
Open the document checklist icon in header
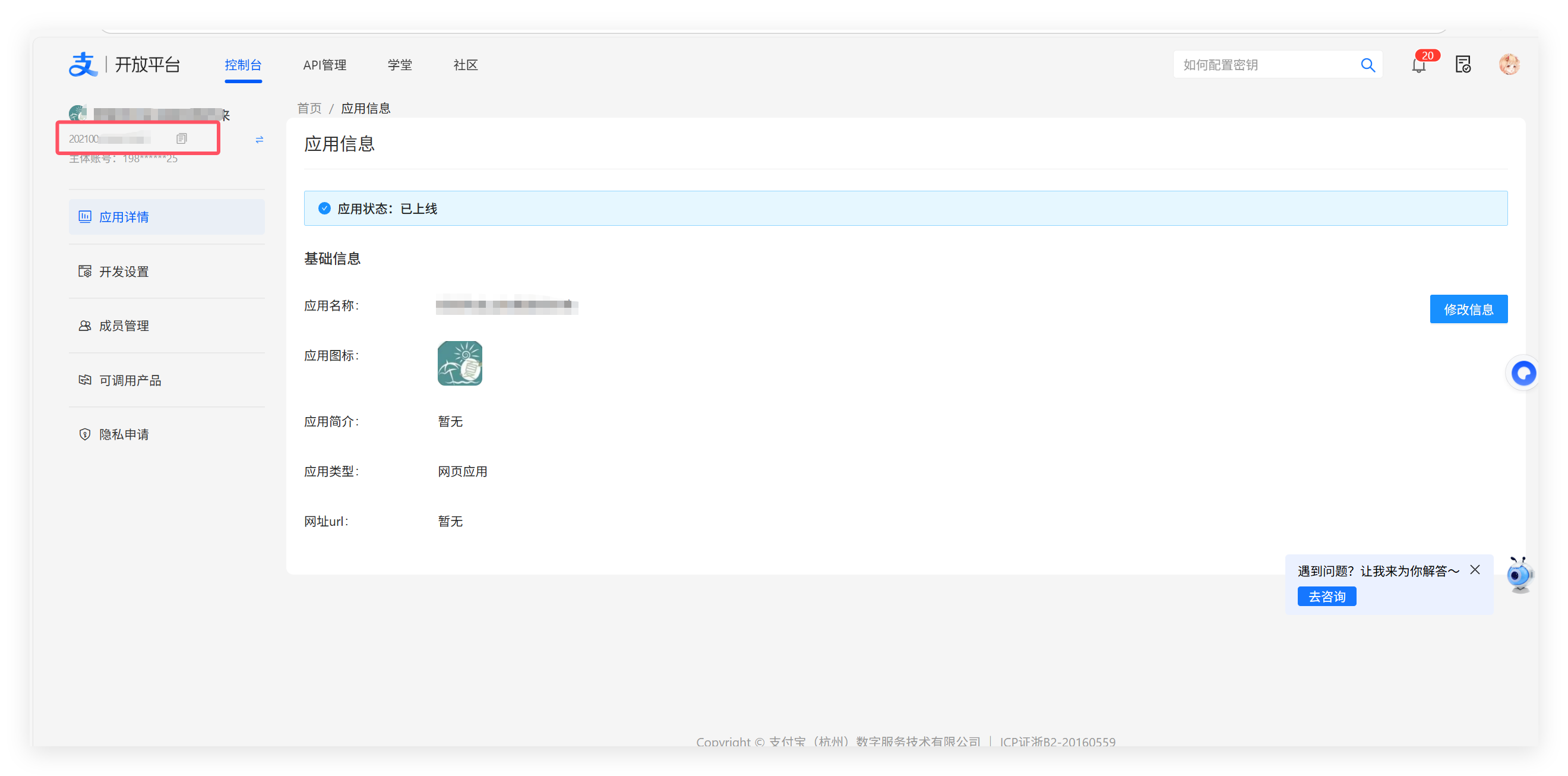(x=1463, y=65)
